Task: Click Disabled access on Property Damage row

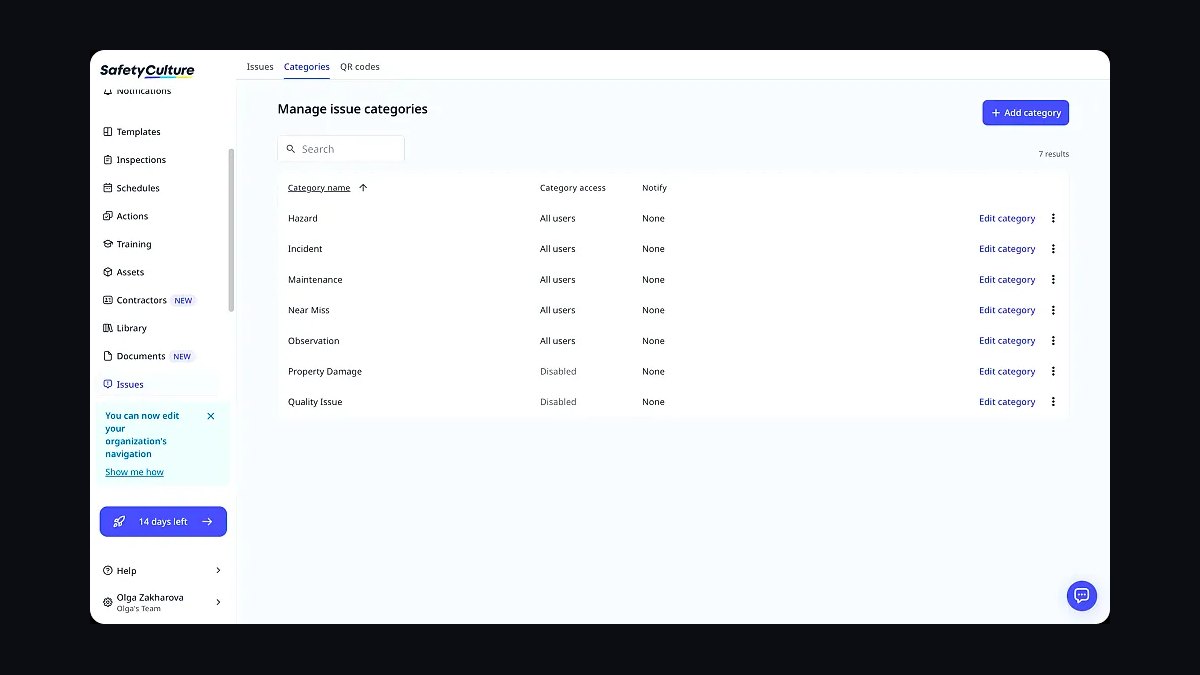Action: (558, 371)
